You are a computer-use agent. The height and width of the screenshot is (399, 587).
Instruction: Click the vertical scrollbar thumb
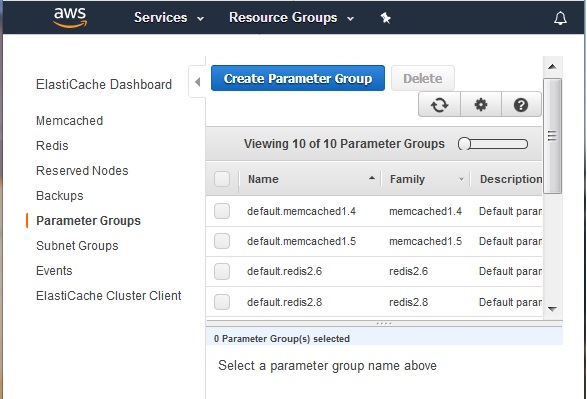coord(552,136)
